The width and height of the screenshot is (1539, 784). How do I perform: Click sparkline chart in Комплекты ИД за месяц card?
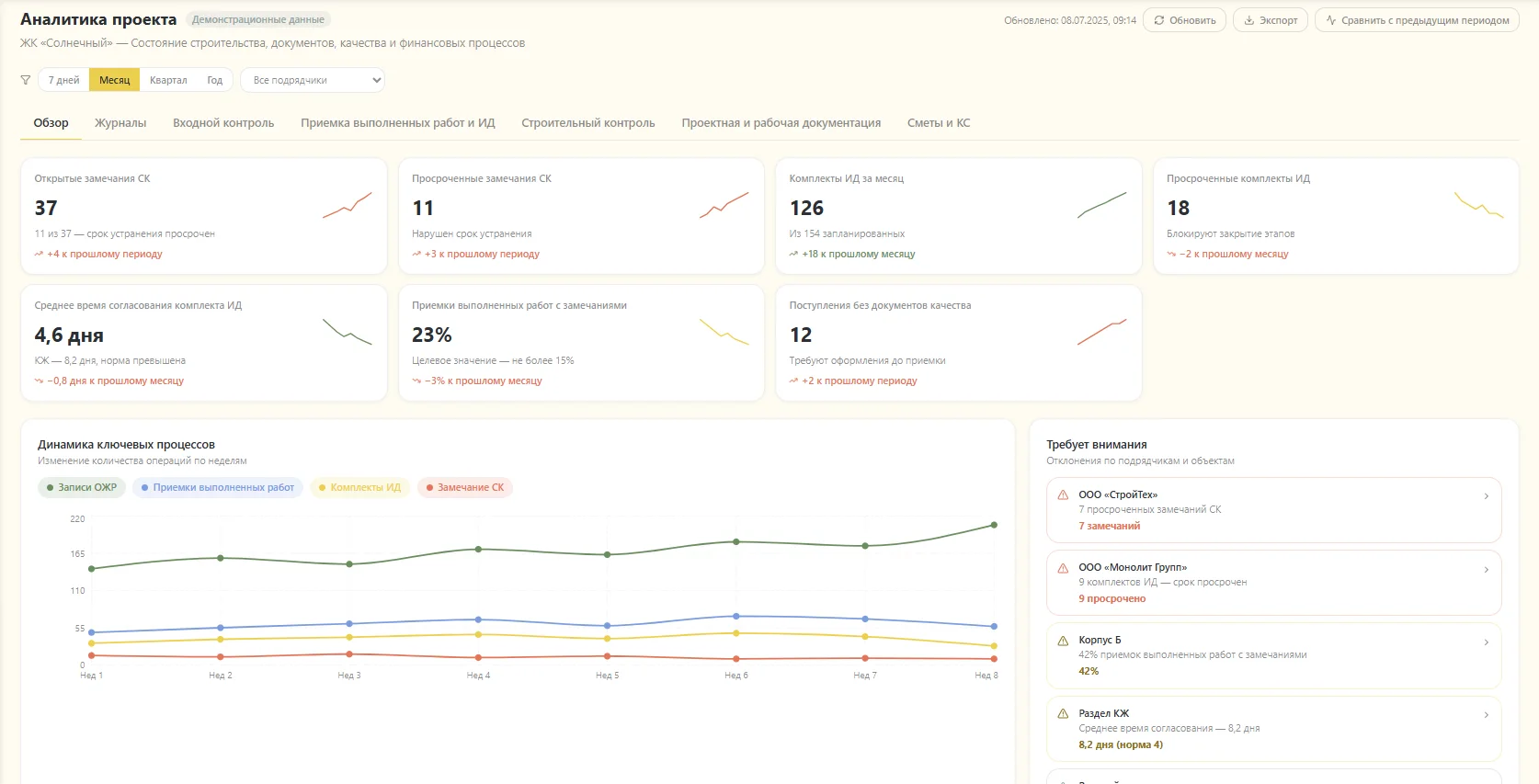tap(1102, 206)
